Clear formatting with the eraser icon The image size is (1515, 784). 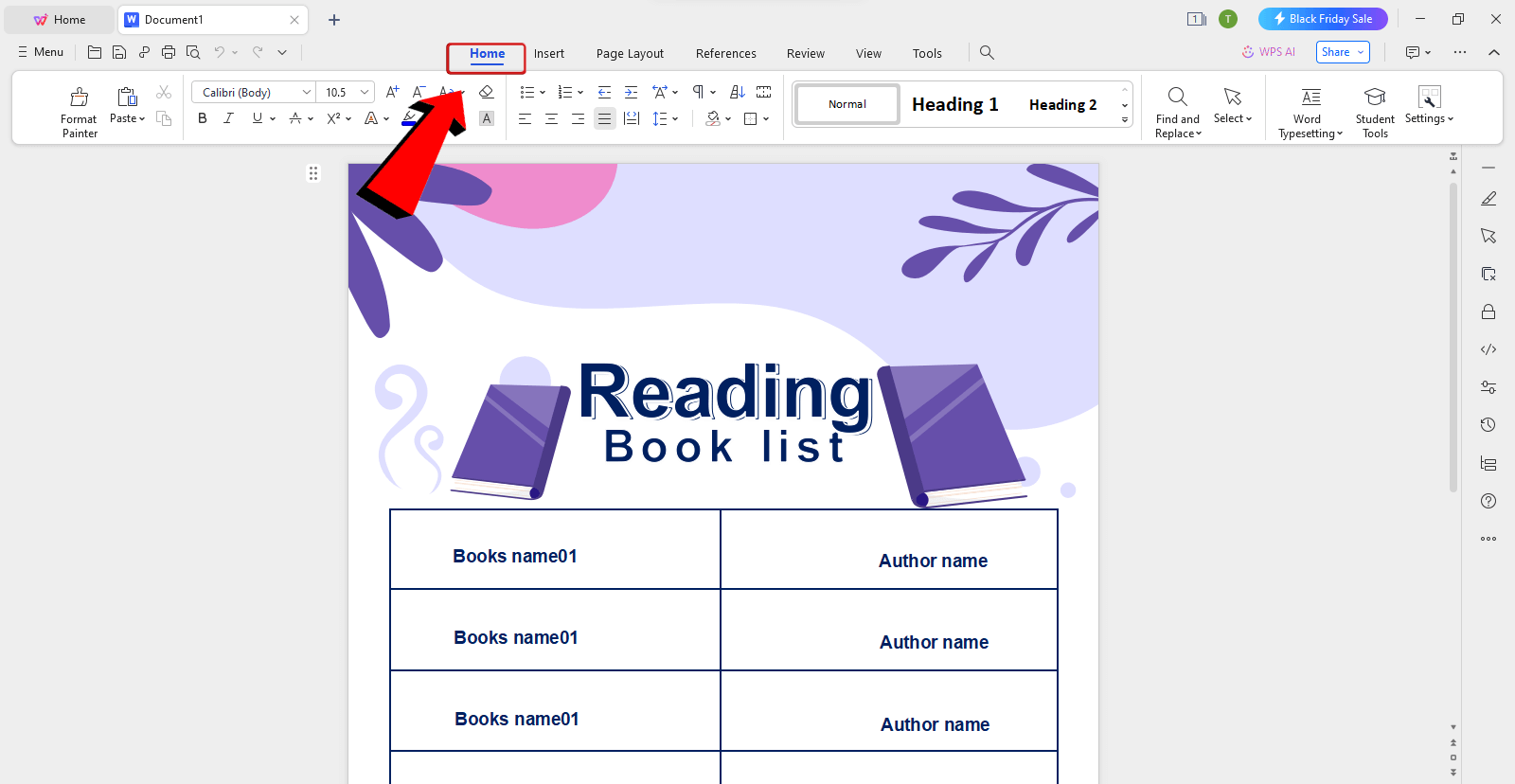(487, 92)
